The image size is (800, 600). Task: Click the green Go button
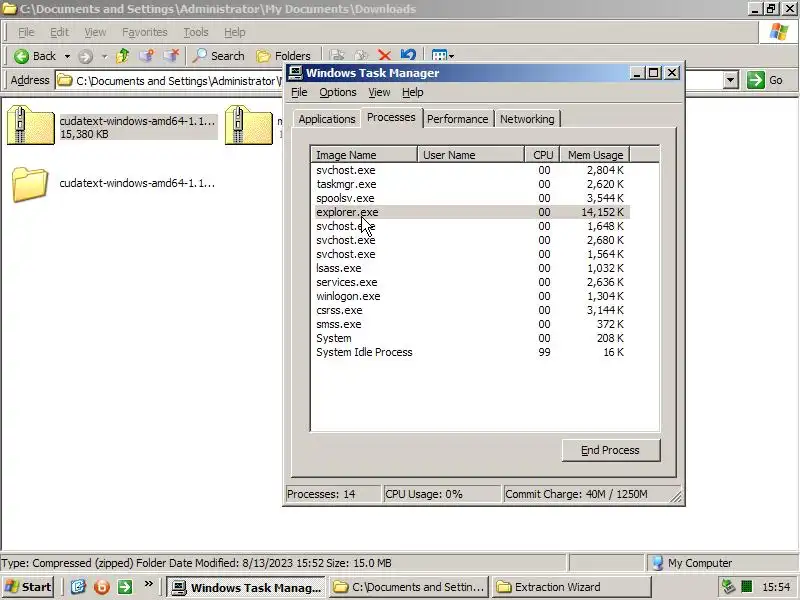(x=765, y=80)
